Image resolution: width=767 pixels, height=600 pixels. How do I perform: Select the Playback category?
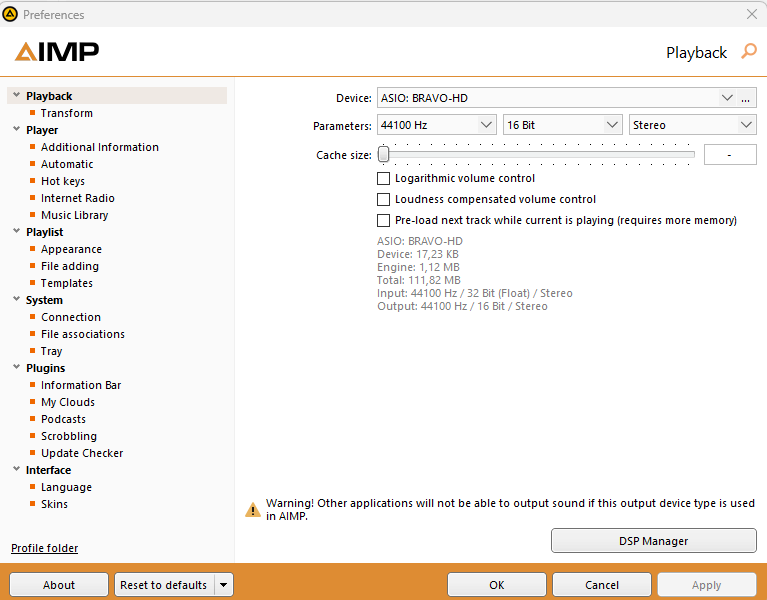tap(49, 96)
